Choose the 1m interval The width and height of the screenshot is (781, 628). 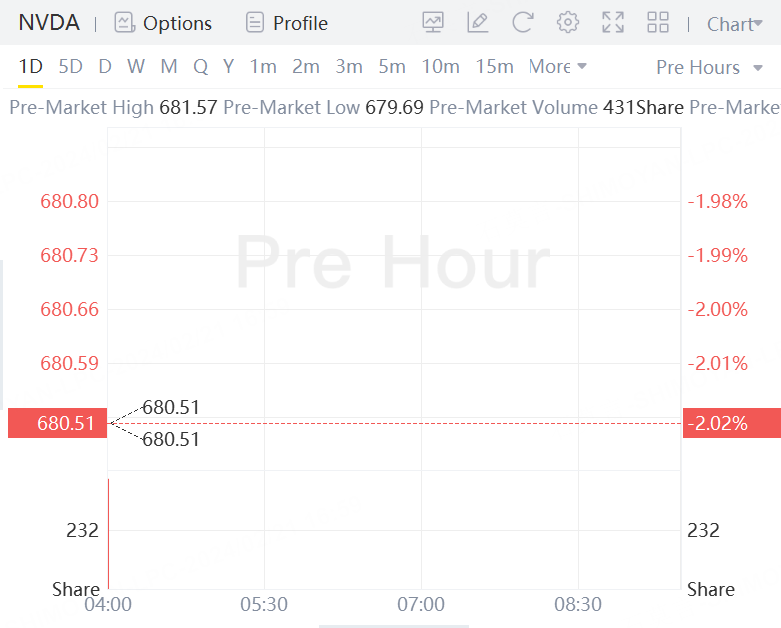(263, 67)
